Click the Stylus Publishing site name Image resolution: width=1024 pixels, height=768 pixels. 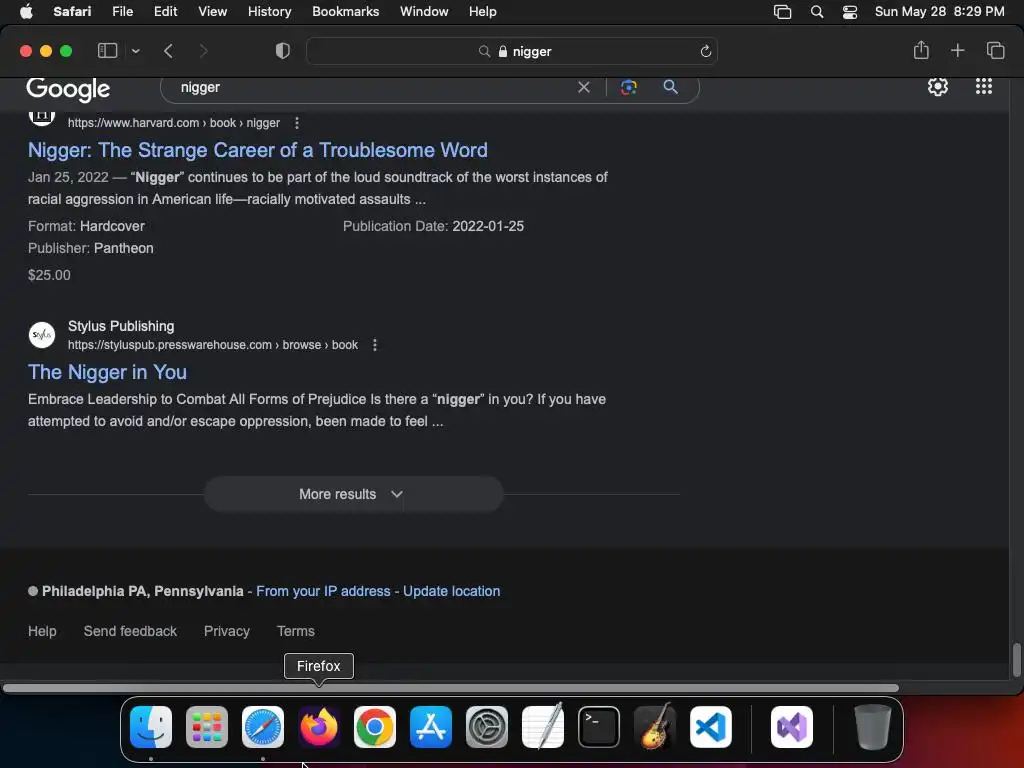pyautogui.click(x=121, y=326)
